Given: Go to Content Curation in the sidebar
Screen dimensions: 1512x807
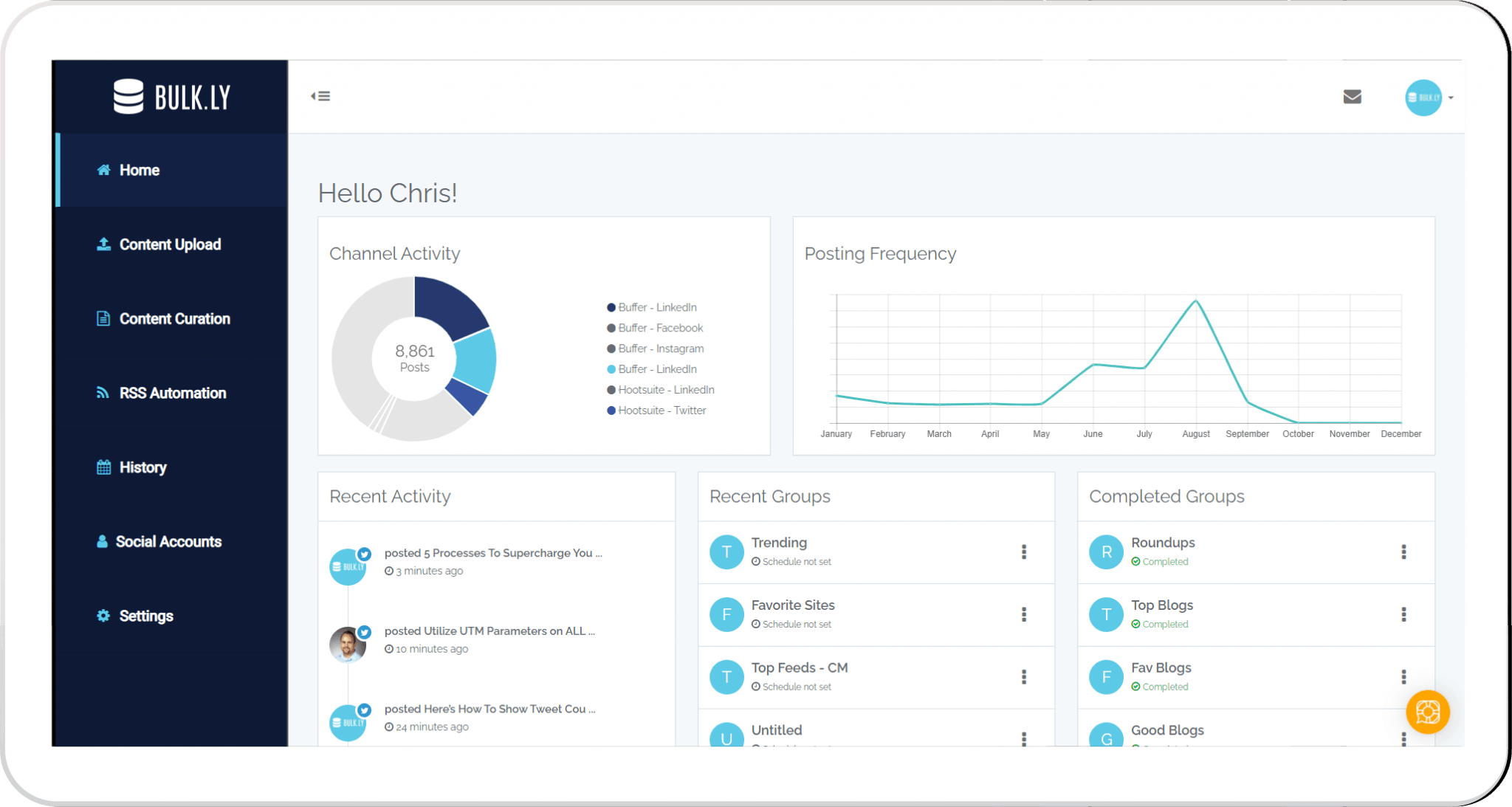Looking at the screenshot, I should (x=174, y=319).
